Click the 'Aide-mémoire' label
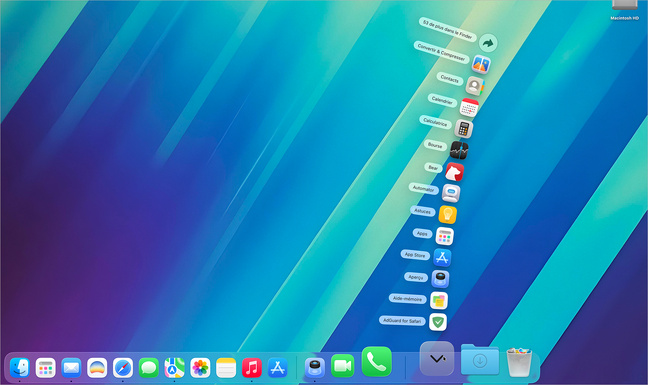Image resolution: width=648 pixels, height=385 pixels. (407, 298)
